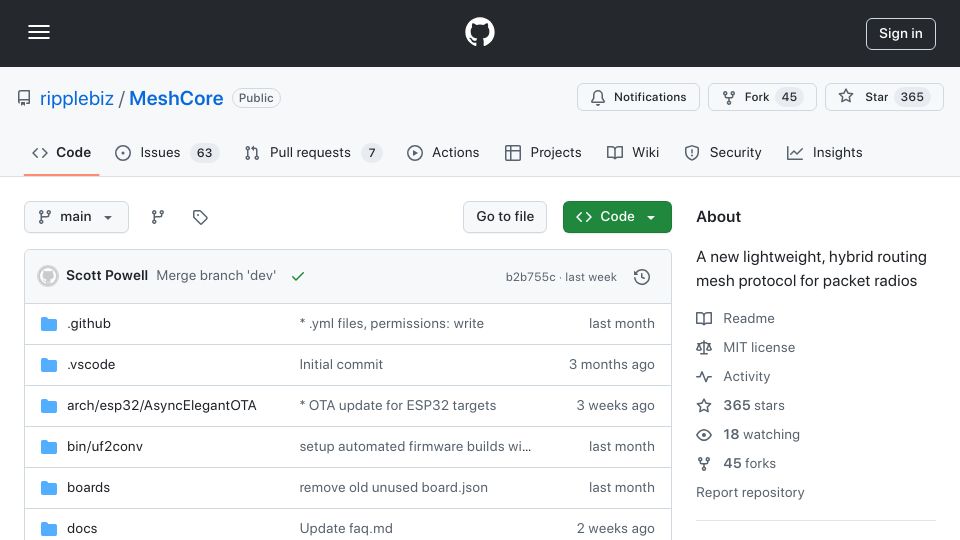Open the MeshCore repository link

(x=176, y=98)
